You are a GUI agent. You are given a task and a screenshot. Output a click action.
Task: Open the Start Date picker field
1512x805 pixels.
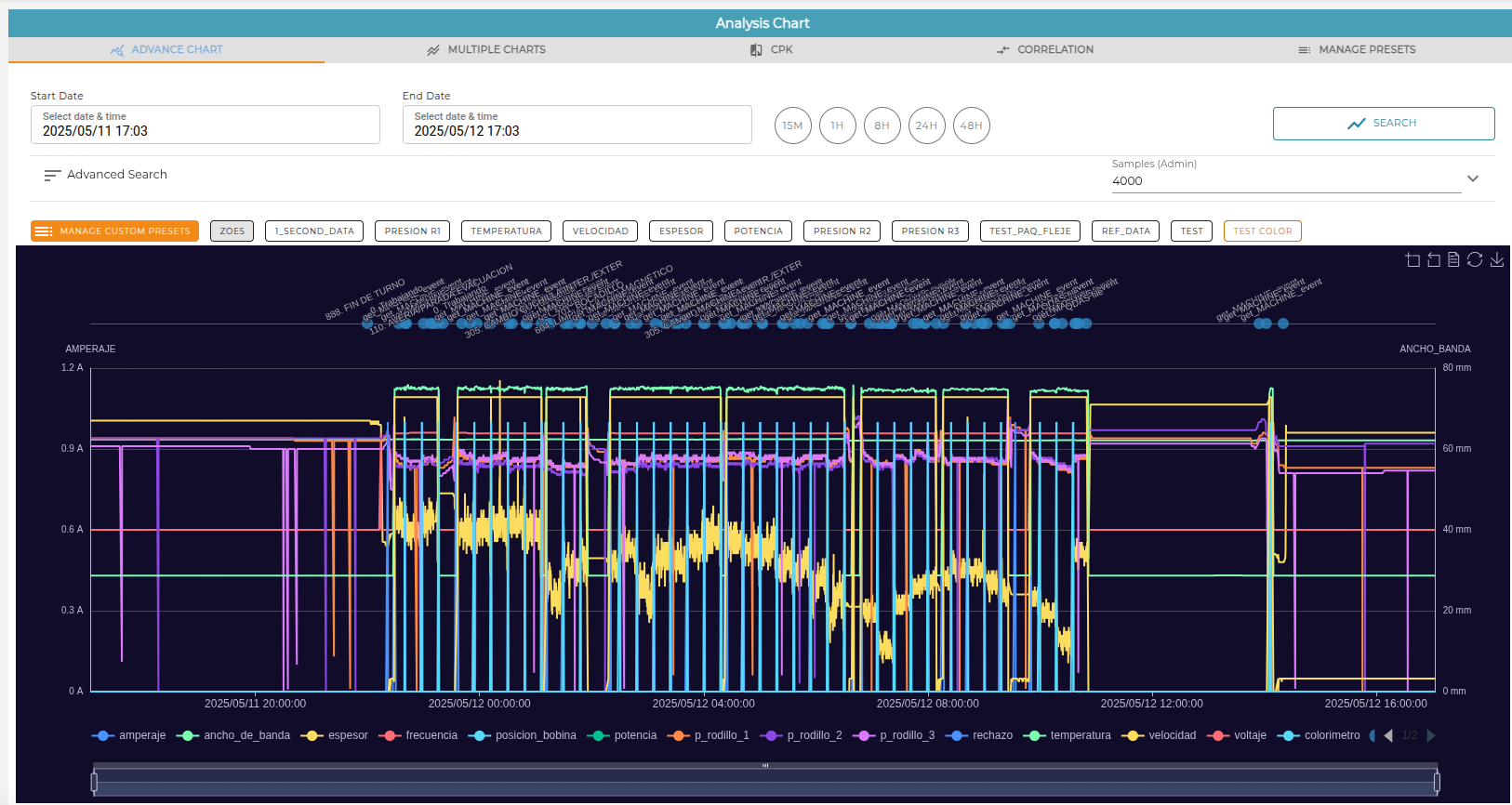[206, 125]
